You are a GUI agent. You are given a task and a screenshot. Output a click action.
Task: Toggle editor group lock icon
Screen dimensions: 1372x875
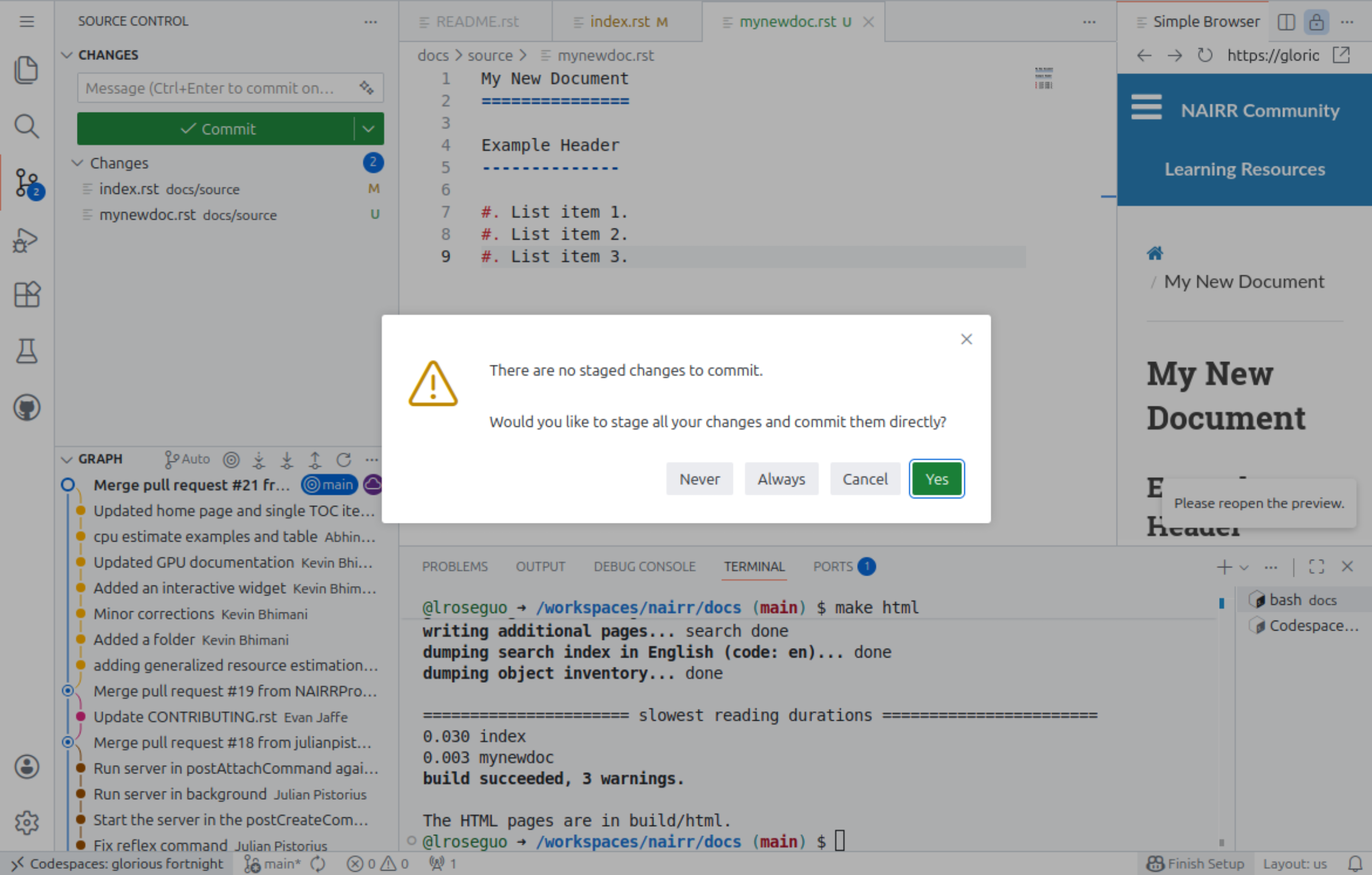coord(1316,21)
